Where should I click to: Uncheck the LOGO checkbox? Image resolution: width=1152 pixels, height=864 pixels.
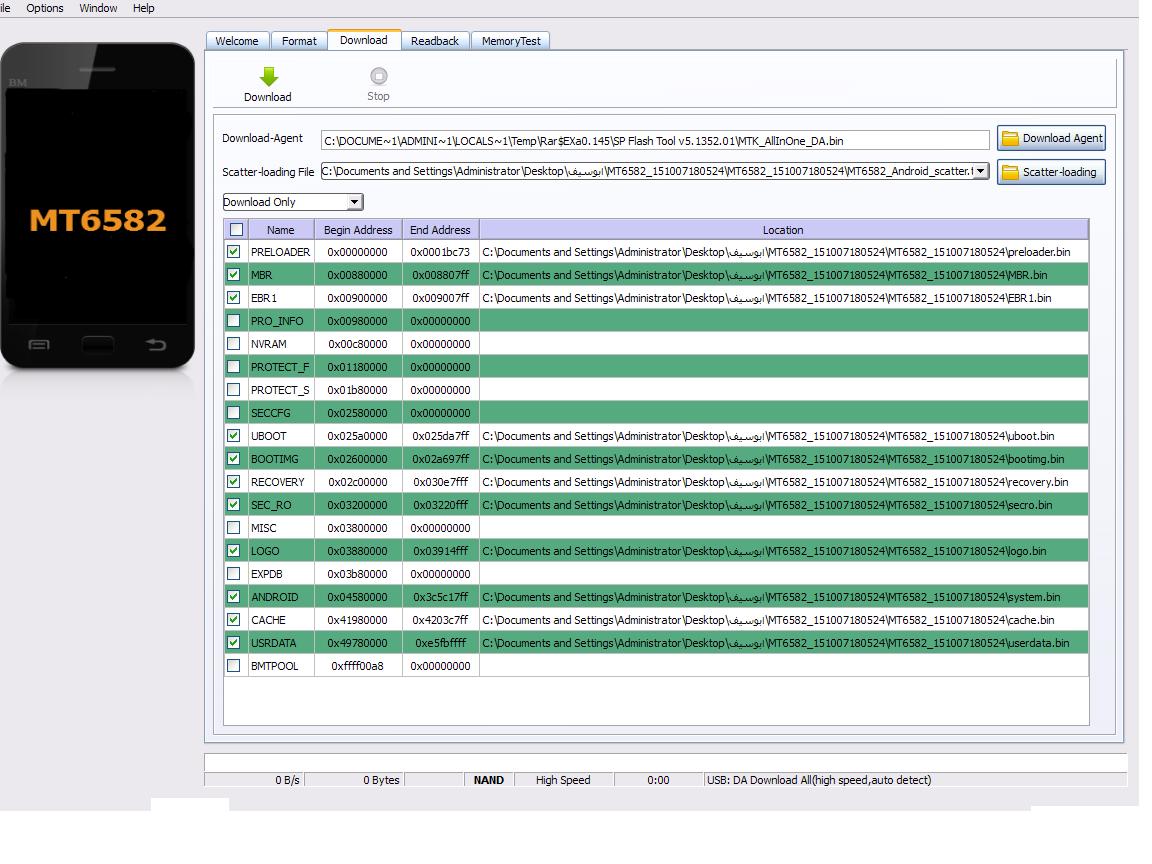[234, 550]
